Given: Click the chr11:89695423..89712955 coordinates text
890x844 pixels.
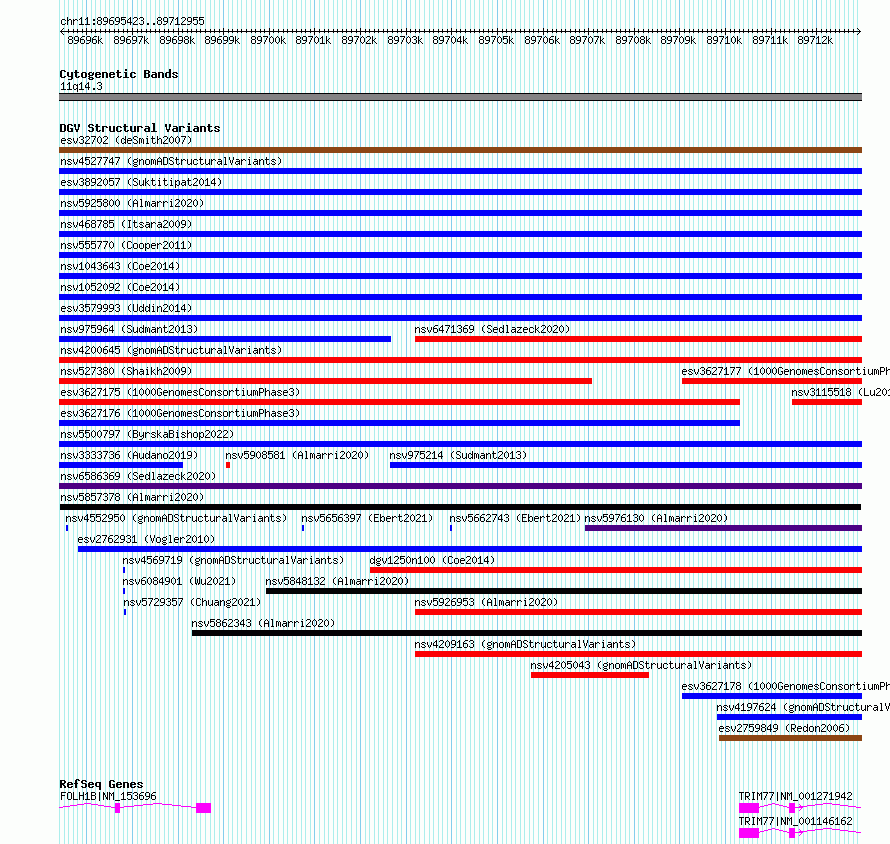Looking at the screenshot, I should coord(132,21).
